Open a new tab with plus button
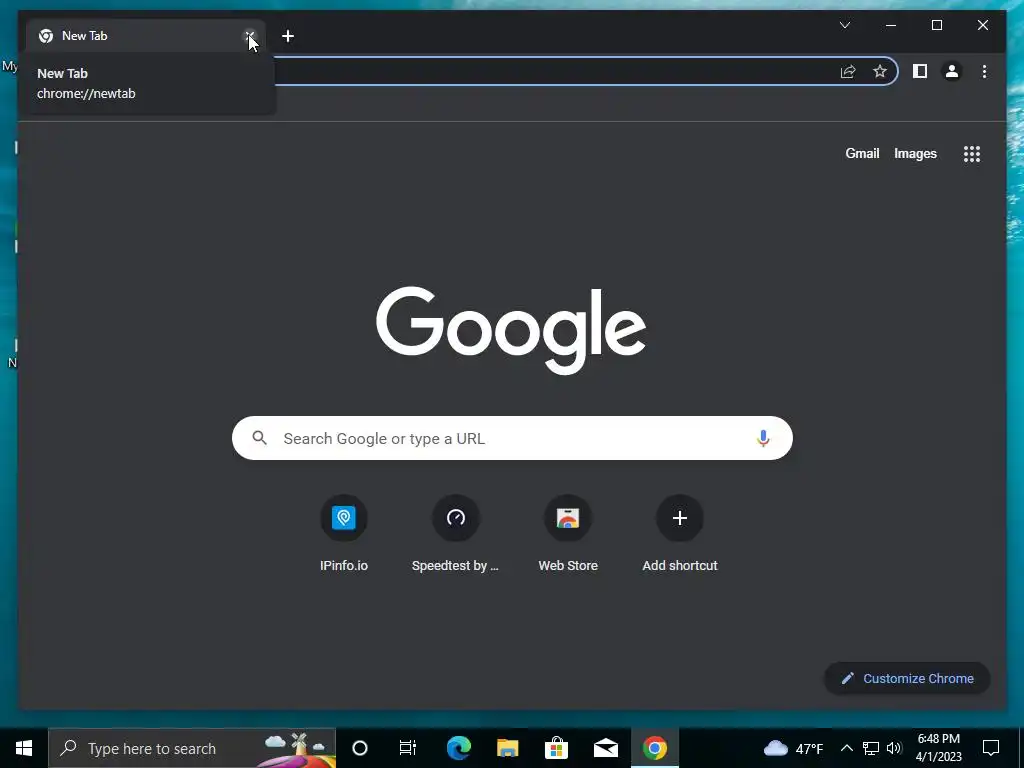 tap(288, 36)
